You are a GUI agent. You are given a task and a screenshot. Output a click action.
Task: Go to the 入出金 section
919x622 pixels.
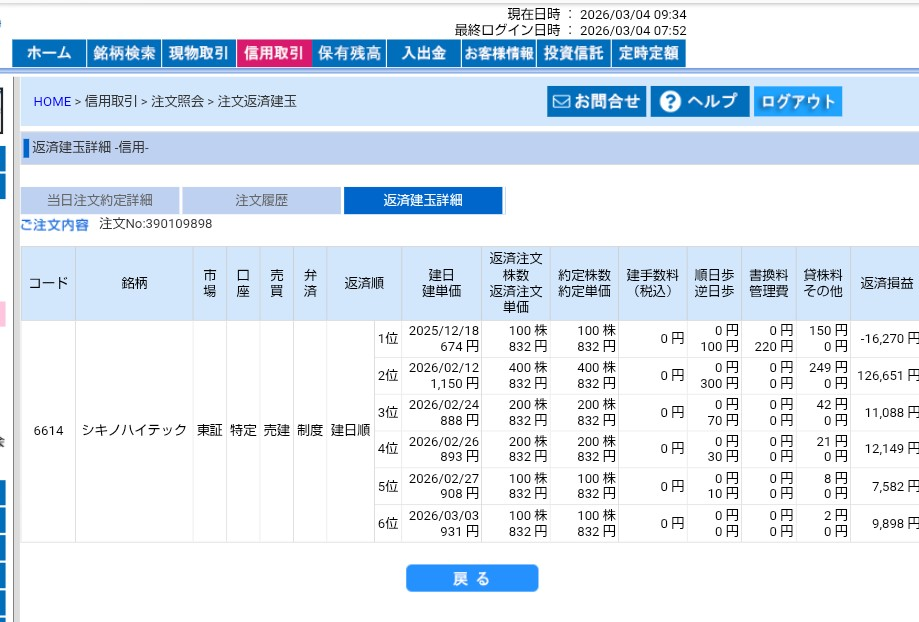[421, 55]
